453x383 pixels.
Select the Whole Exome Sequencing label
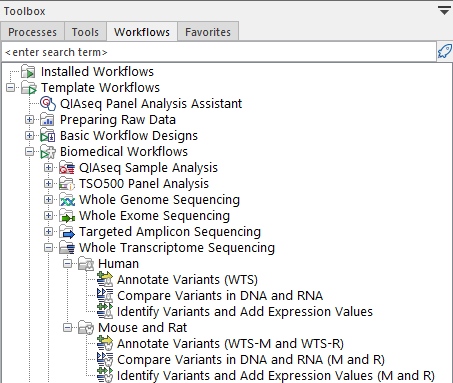[154, 216]
